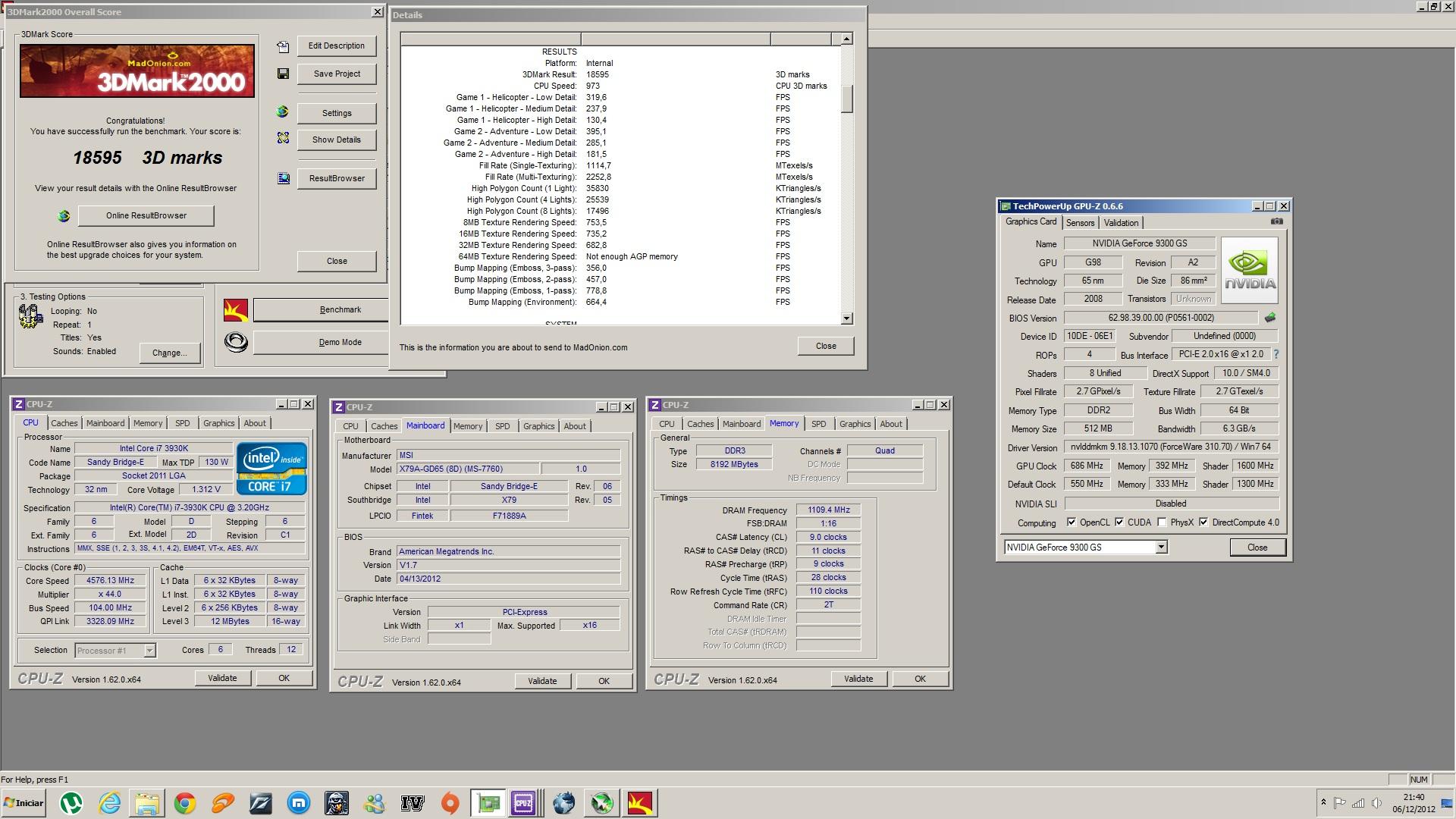Open Maxthon browser from the taskbar

299,803
